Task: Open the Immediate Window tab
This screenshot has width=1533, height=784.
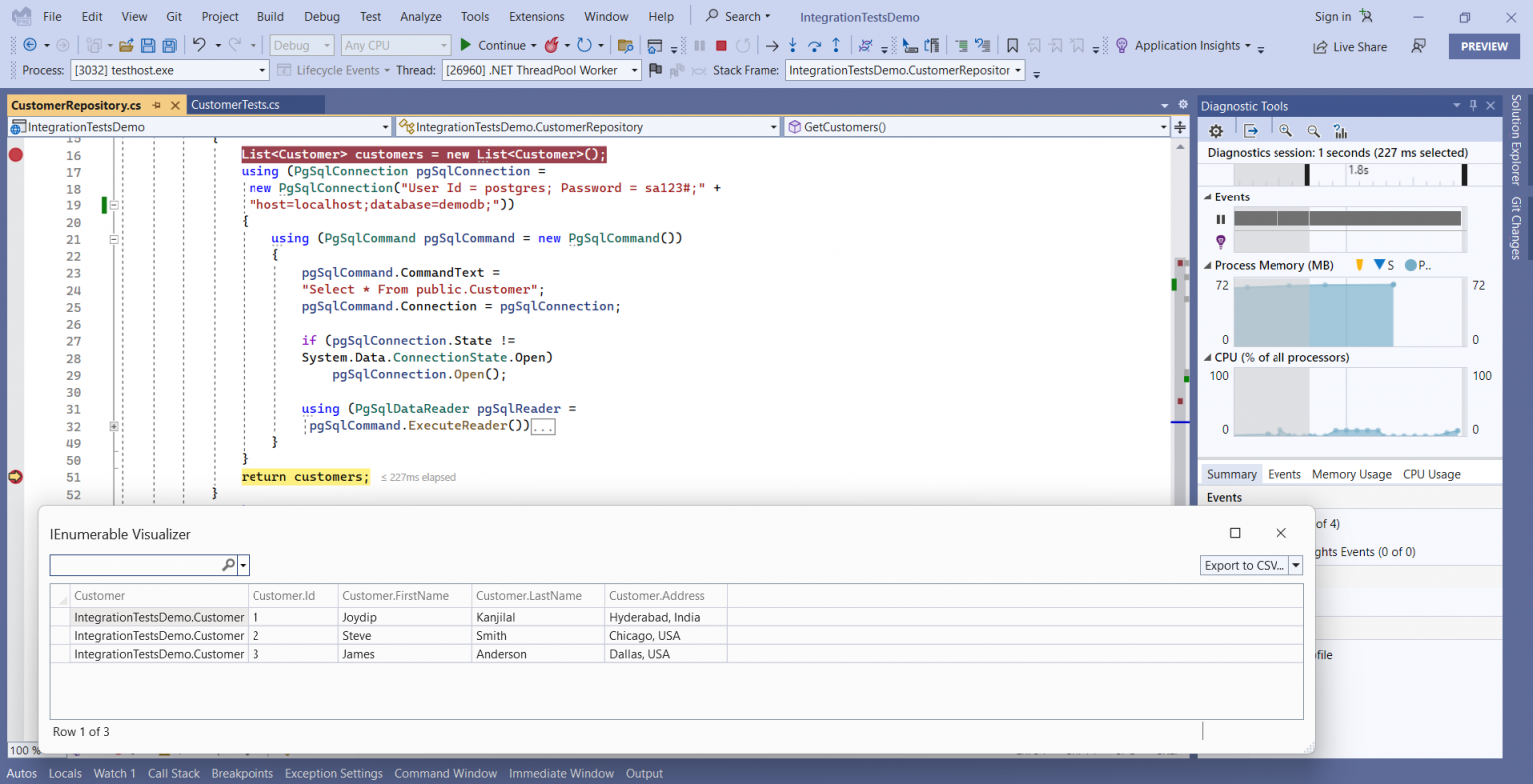Action: [561, 773]
